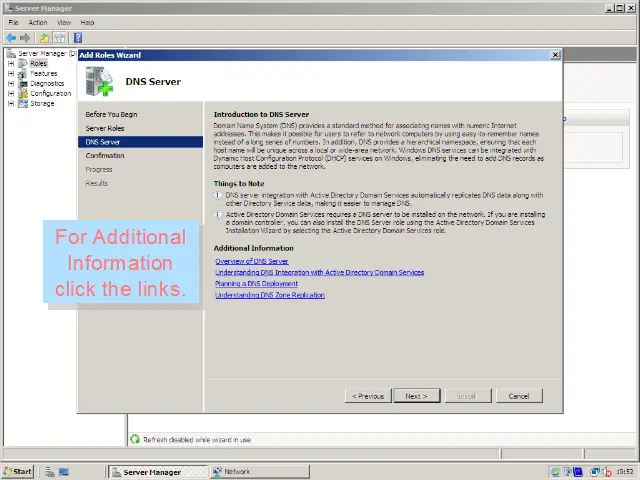
Task: Click the Features node icon
Action: tap(23, 73)
